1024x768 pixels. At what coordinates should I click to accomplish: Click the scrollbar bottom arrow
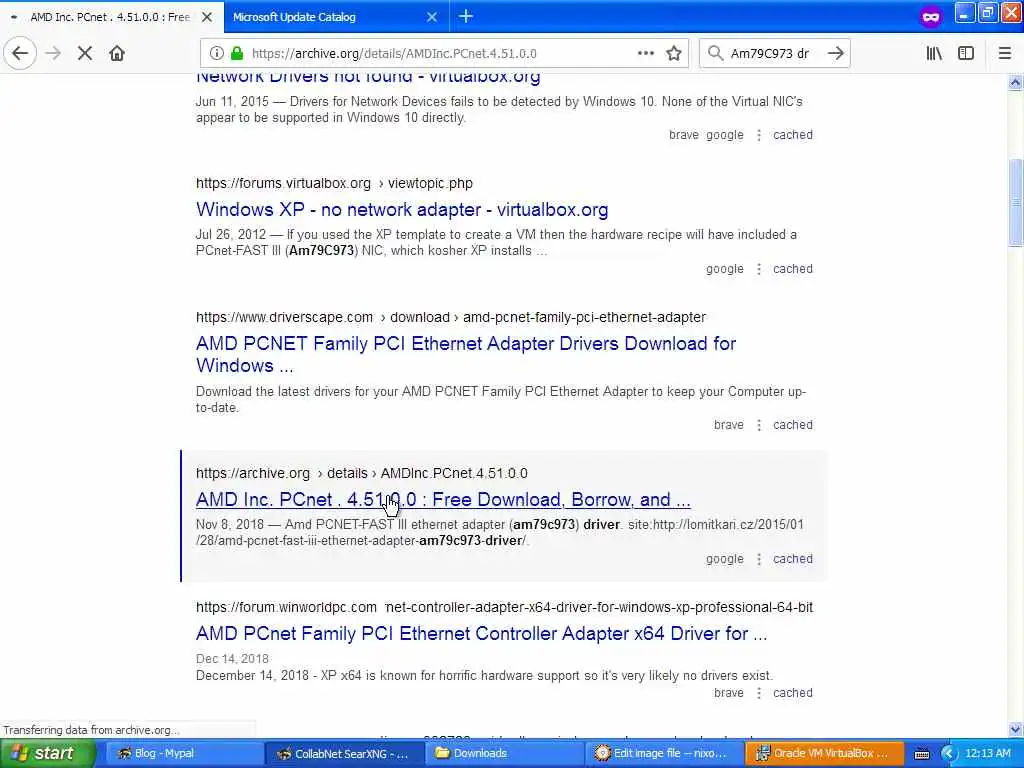point(1015,729)
